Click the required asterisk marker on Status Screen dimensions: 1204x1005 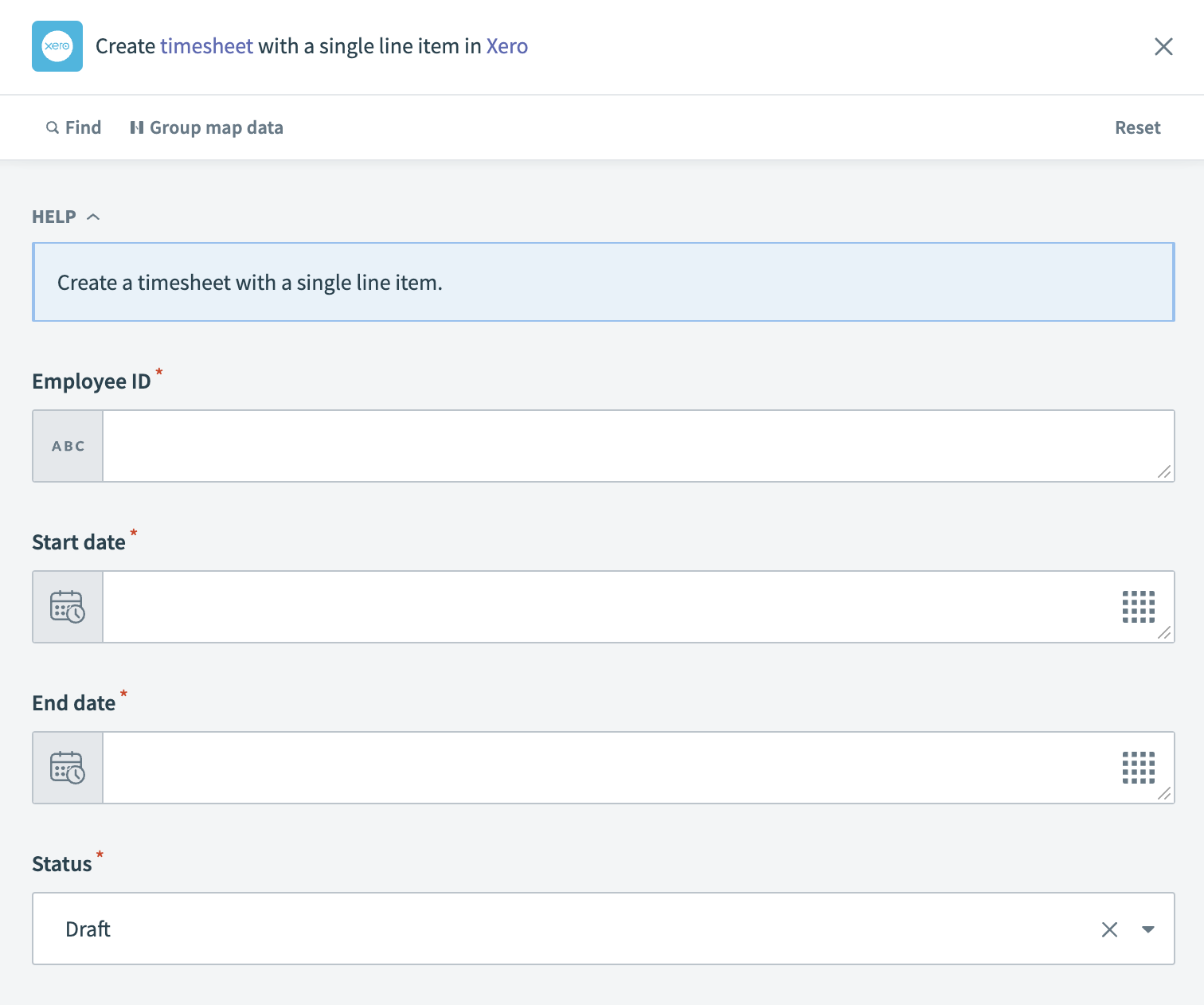[x=100, y=855]
